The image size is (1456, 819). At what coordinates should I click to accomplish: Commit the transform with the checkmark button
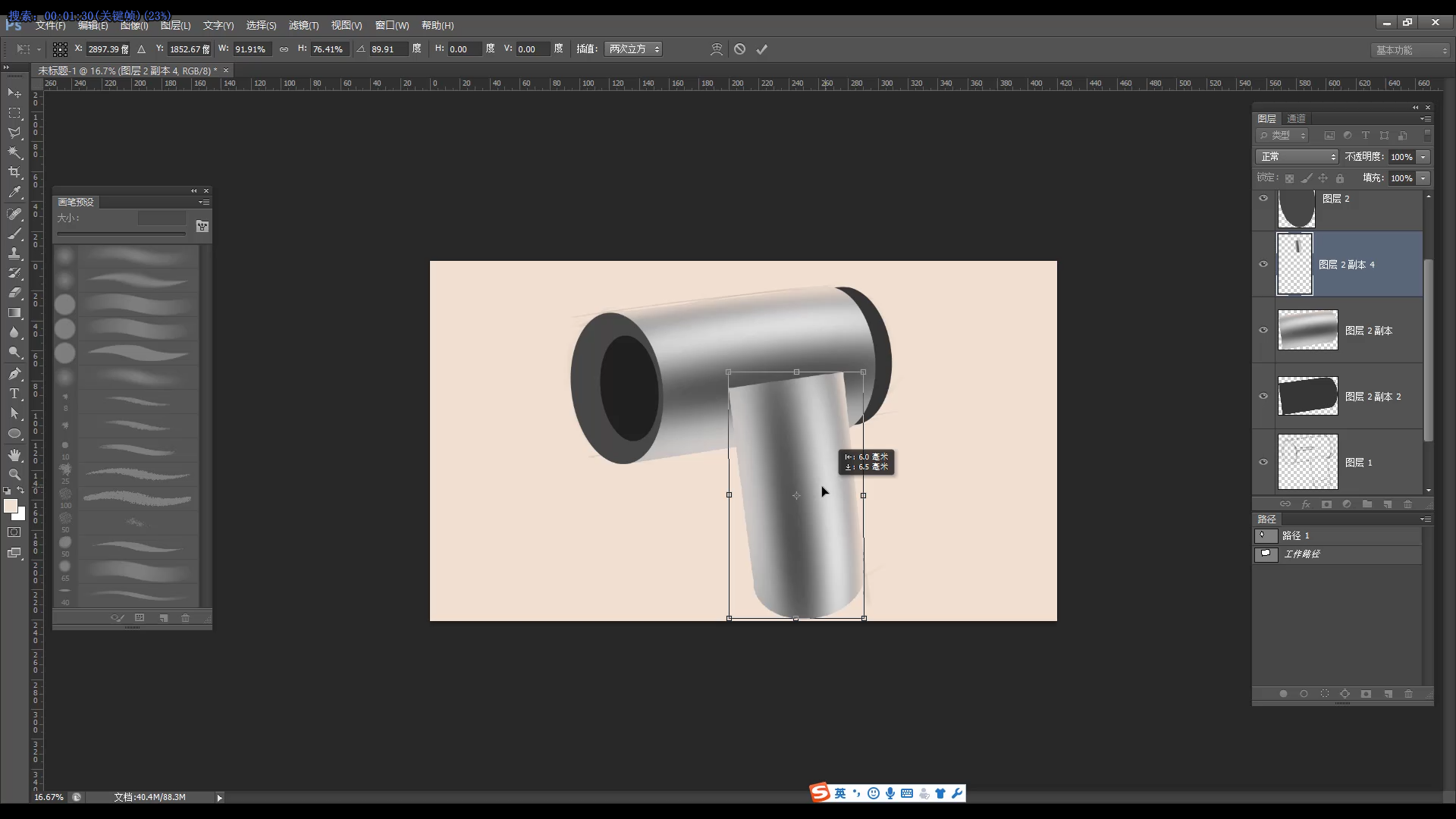pos(762,49)
